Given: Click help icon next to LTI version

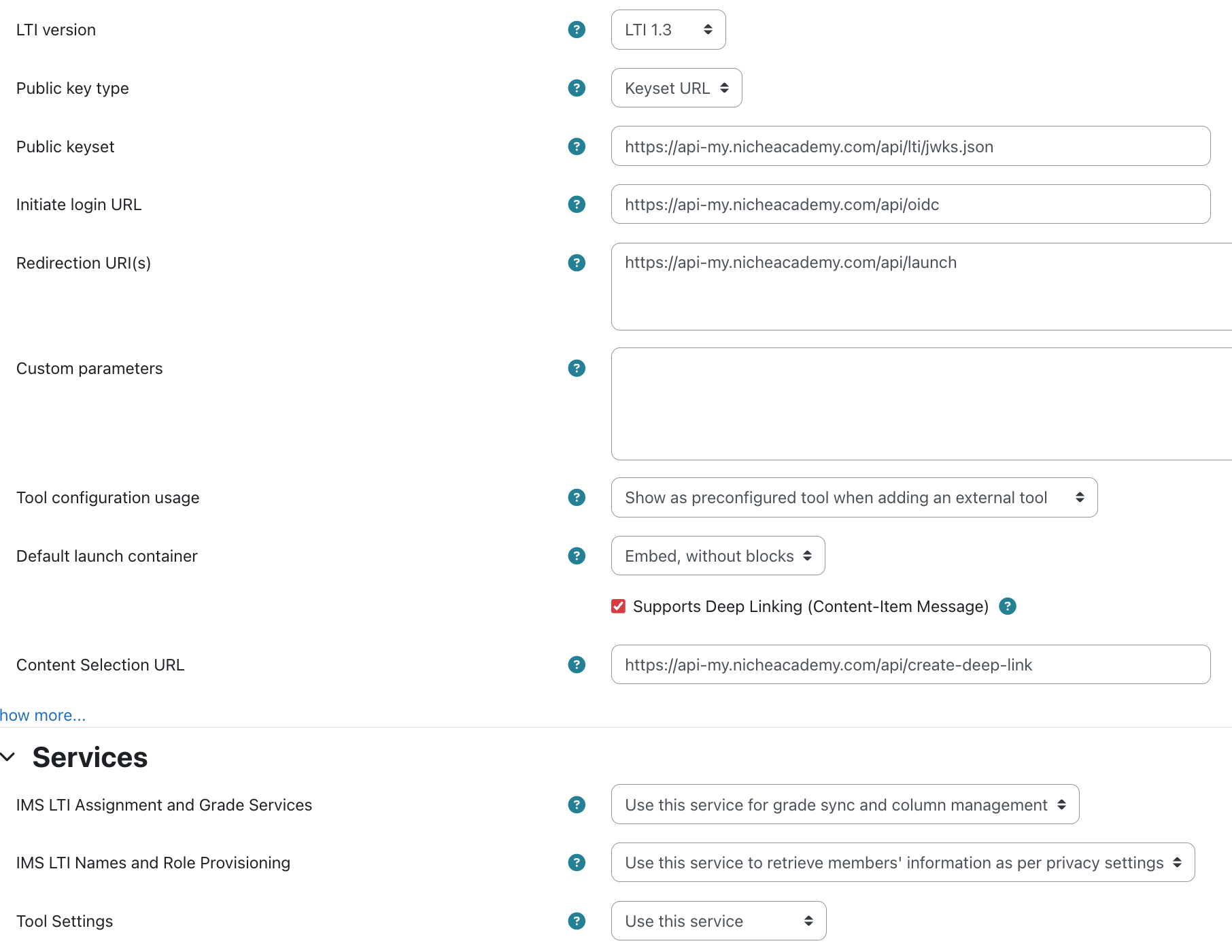Looking at the screenshot, I should click(x=577, y=30).
